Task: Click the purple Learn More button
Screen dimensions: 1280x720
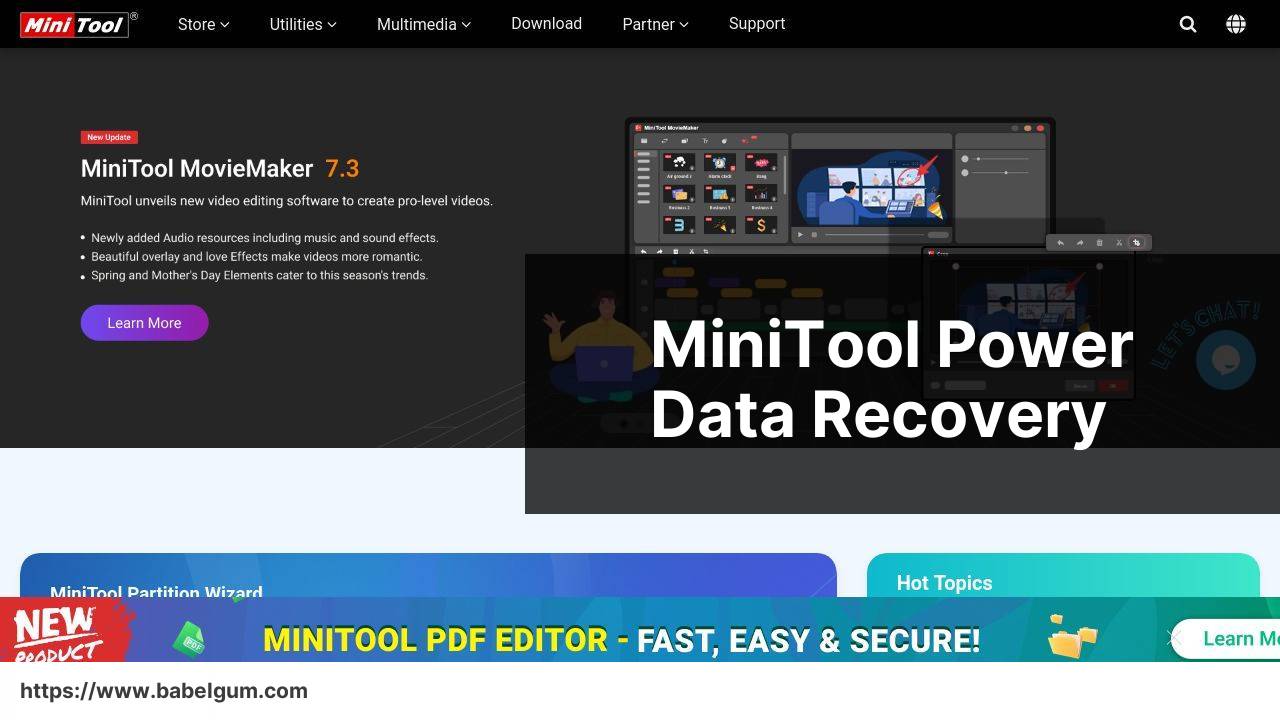Action: [144, 323]
